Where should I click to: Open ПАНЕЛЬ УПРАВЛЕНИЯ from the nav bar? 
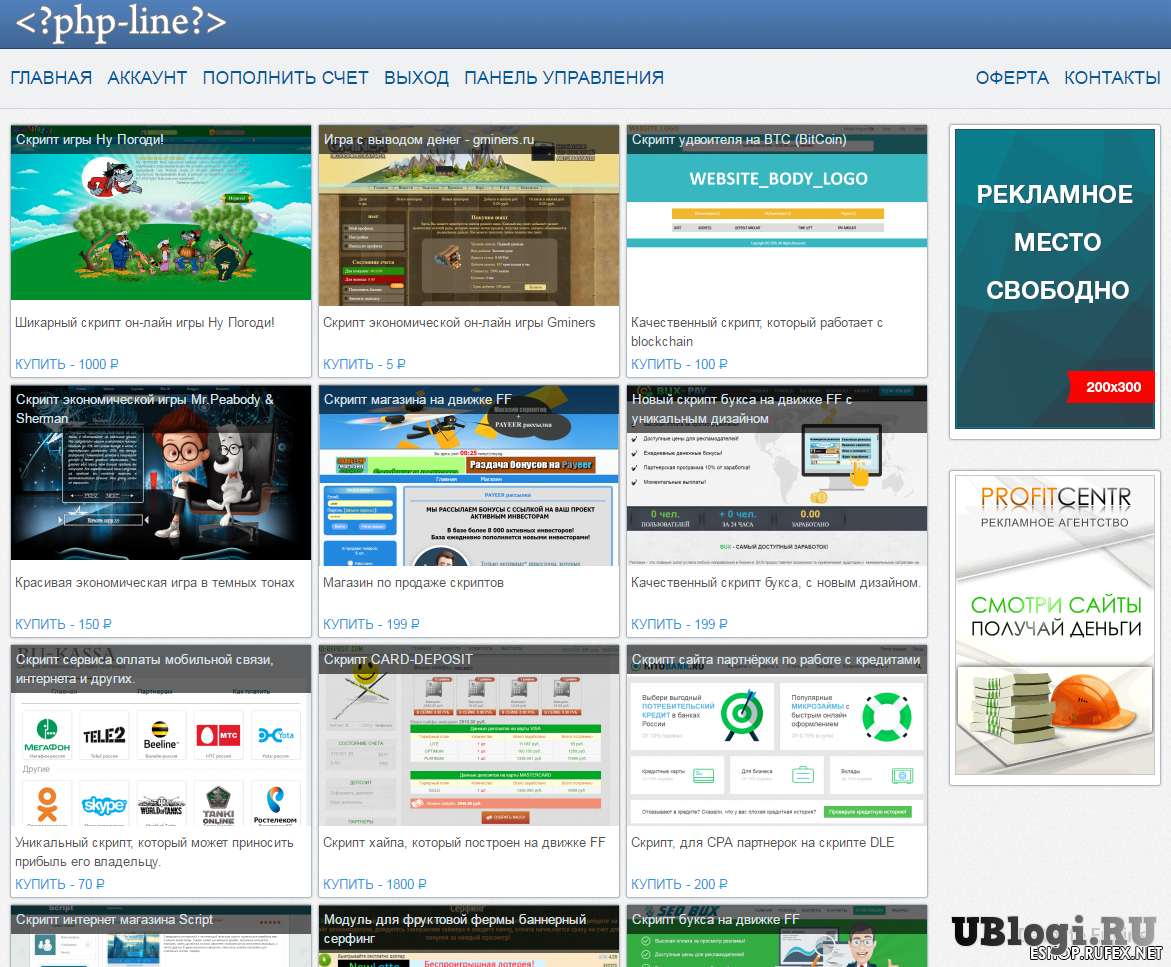[x=564, y=78]
